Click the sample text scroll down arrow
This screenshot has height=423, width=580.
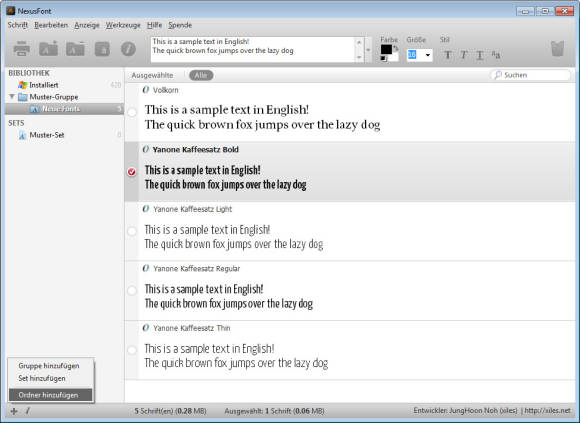(x=358, y=57)
